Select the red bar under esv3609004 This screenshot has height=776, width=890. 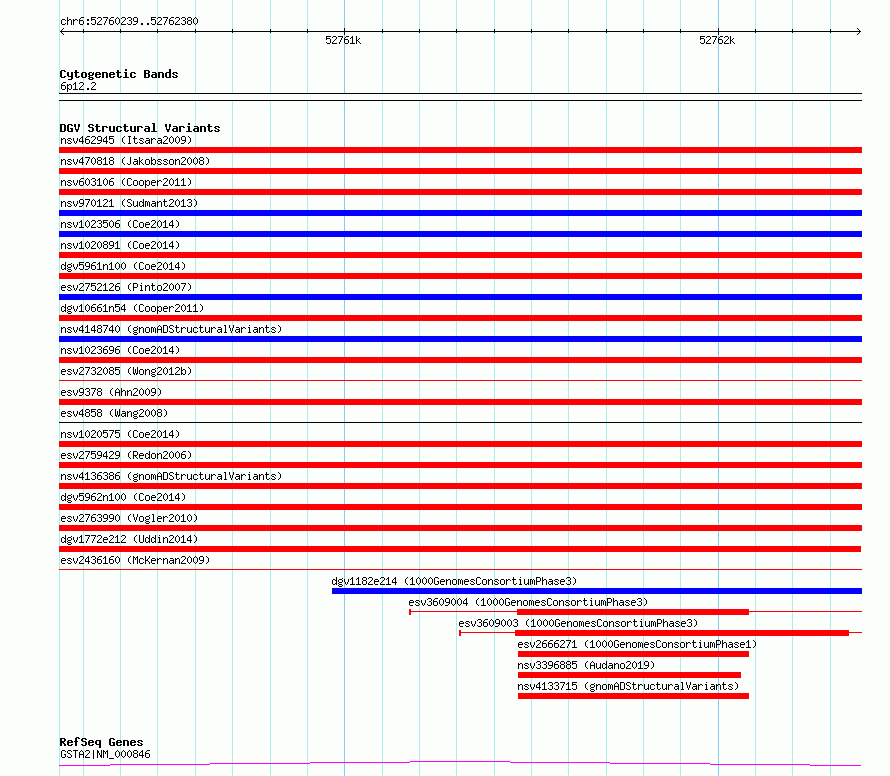click(633, 612)
